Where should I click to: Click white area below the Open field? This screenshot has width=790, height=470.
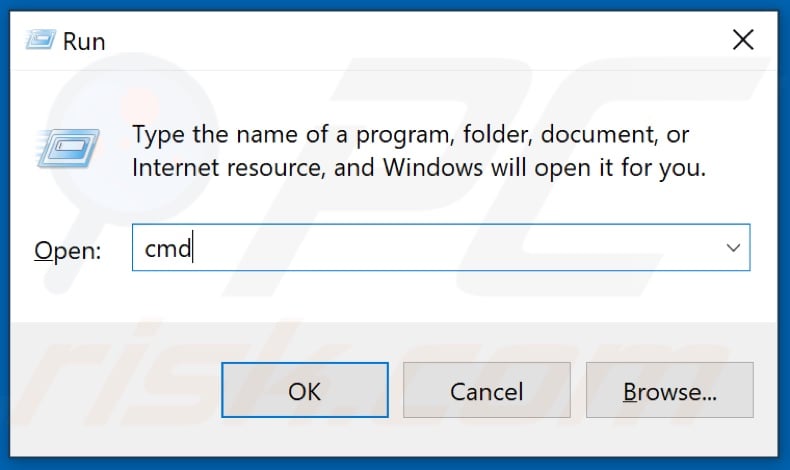tap(393, 296)
